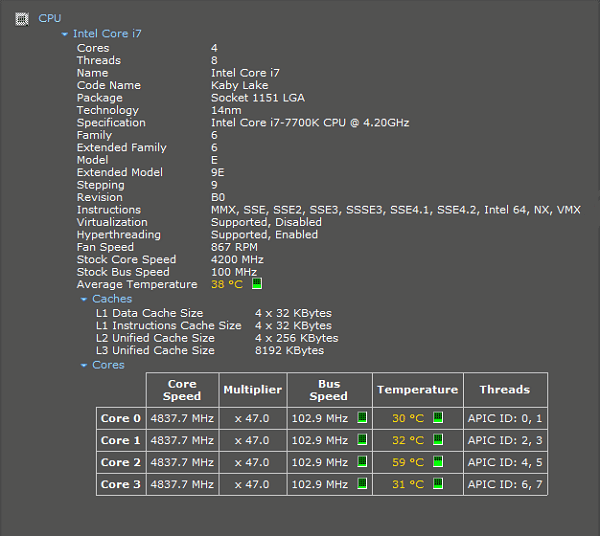The height and width of the screenshot is (536, 600).
Task: Select the Temperature column header
Action: tap(417, 390)
